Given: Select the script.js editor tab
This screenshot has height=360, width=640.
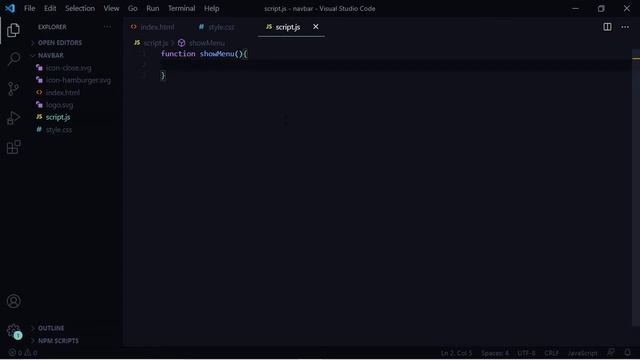Looking at the screenshot, I should point(288,27).
